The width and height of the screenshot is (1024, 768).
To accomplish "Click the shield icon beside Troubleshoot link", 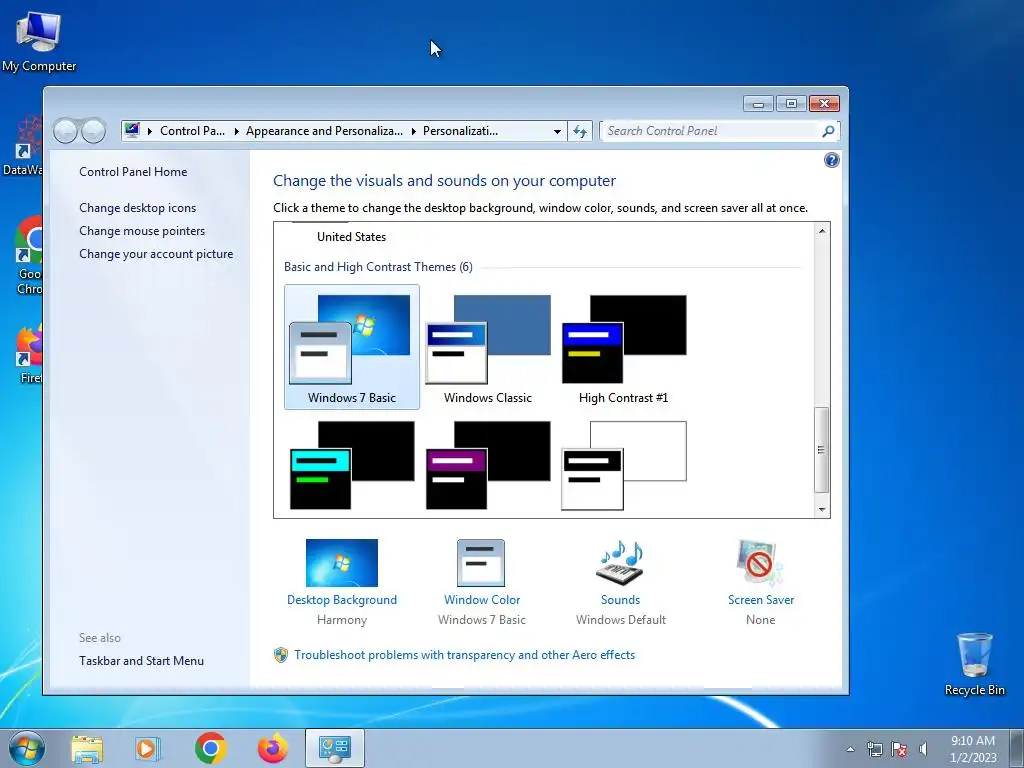I will point(281,655).
